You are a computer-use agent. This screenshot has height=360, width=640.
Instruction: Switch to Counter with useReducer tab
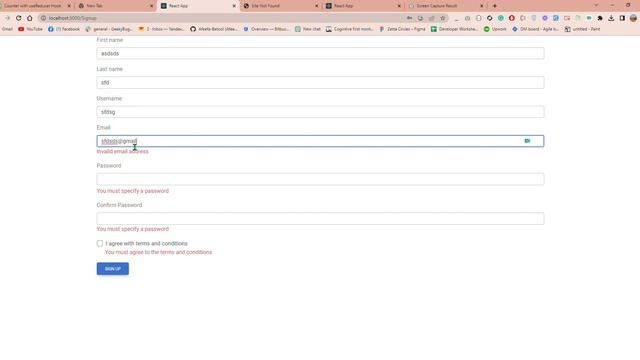pyautogui.click(x=35, y=6)
